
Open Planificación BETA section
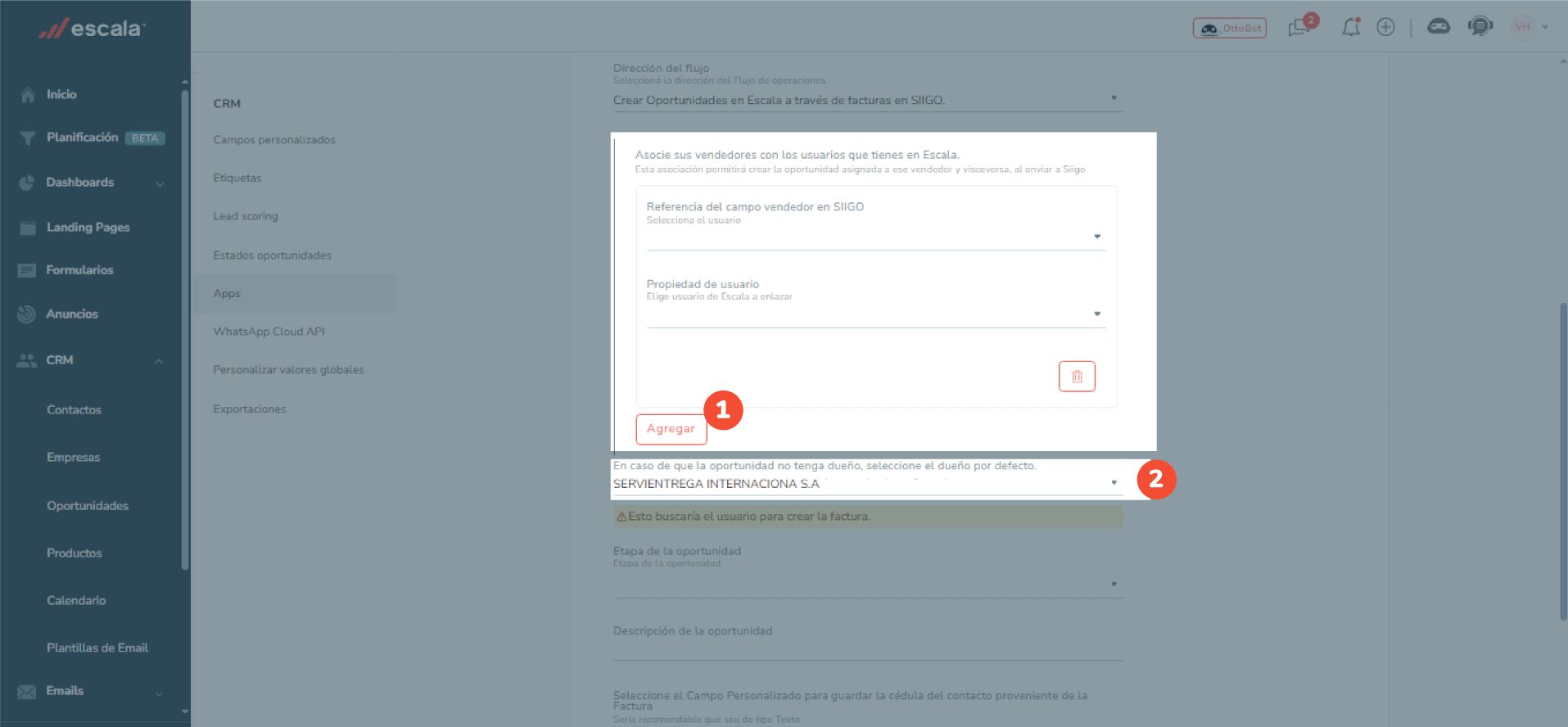coord(106,138)
